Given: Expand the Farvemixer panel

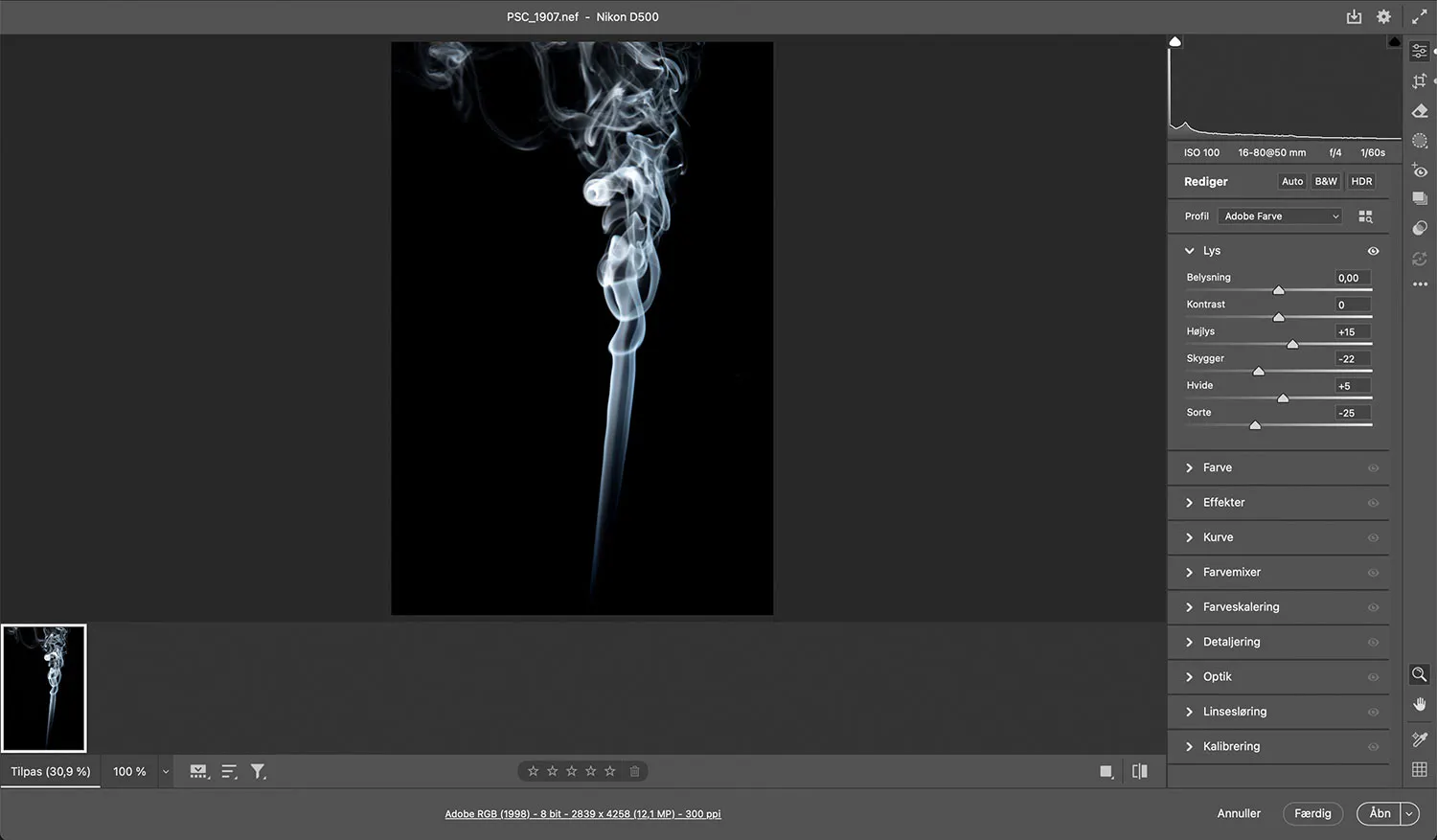Looking at the screenshot, I should pyautogui.click(x=1231, y=573).
